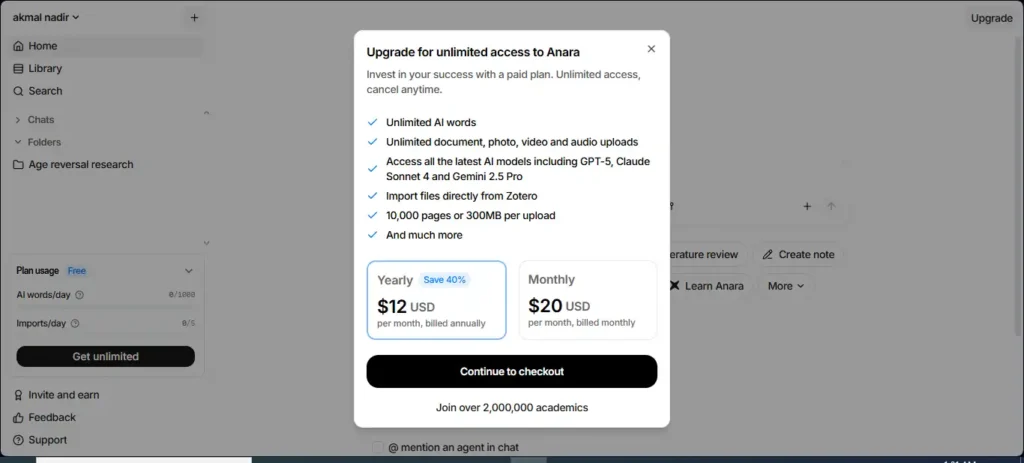Click the Home house icon in sidebar
This screenshot has height=463, width=1024.
pyautogui.click(x=18, y=46)
